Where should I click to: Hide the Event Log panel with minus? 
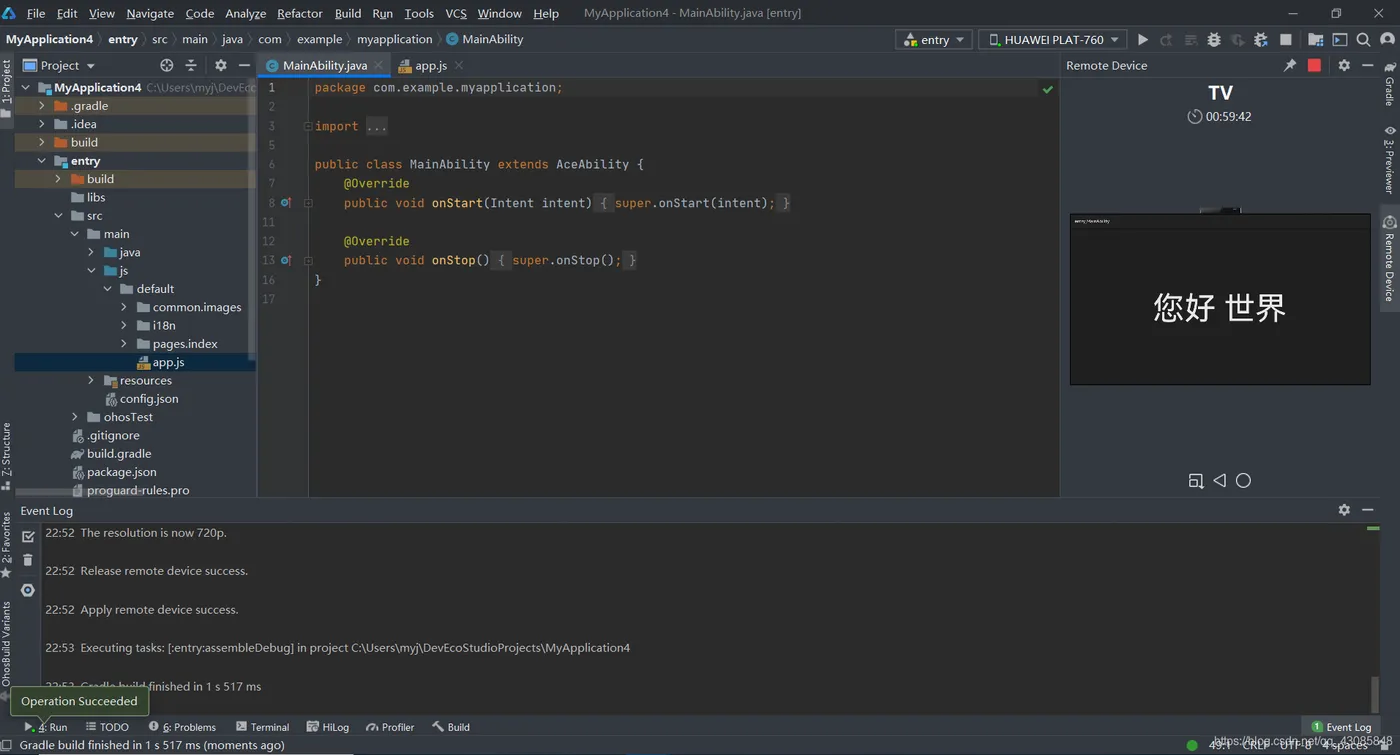1368,510
